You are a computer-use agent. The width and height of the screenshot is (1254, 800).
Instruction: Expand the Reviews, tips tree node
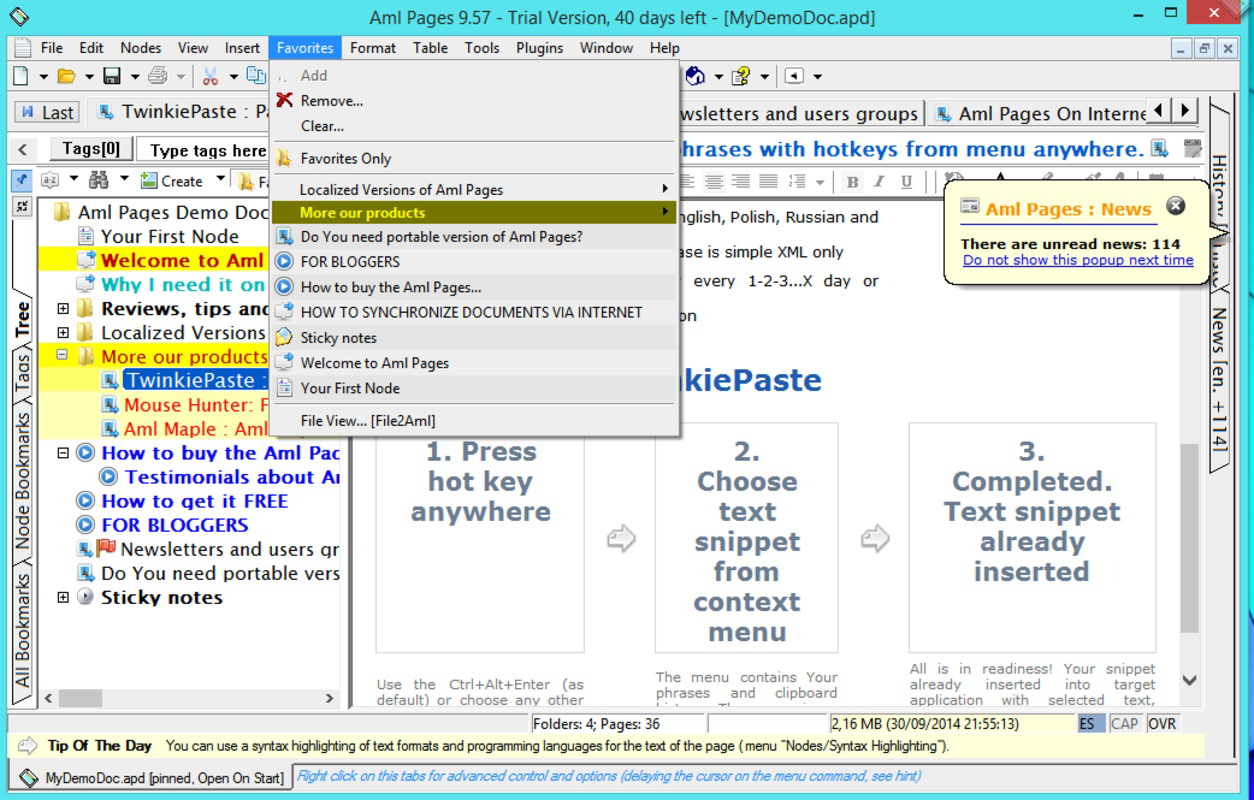[x=62, y=308]
